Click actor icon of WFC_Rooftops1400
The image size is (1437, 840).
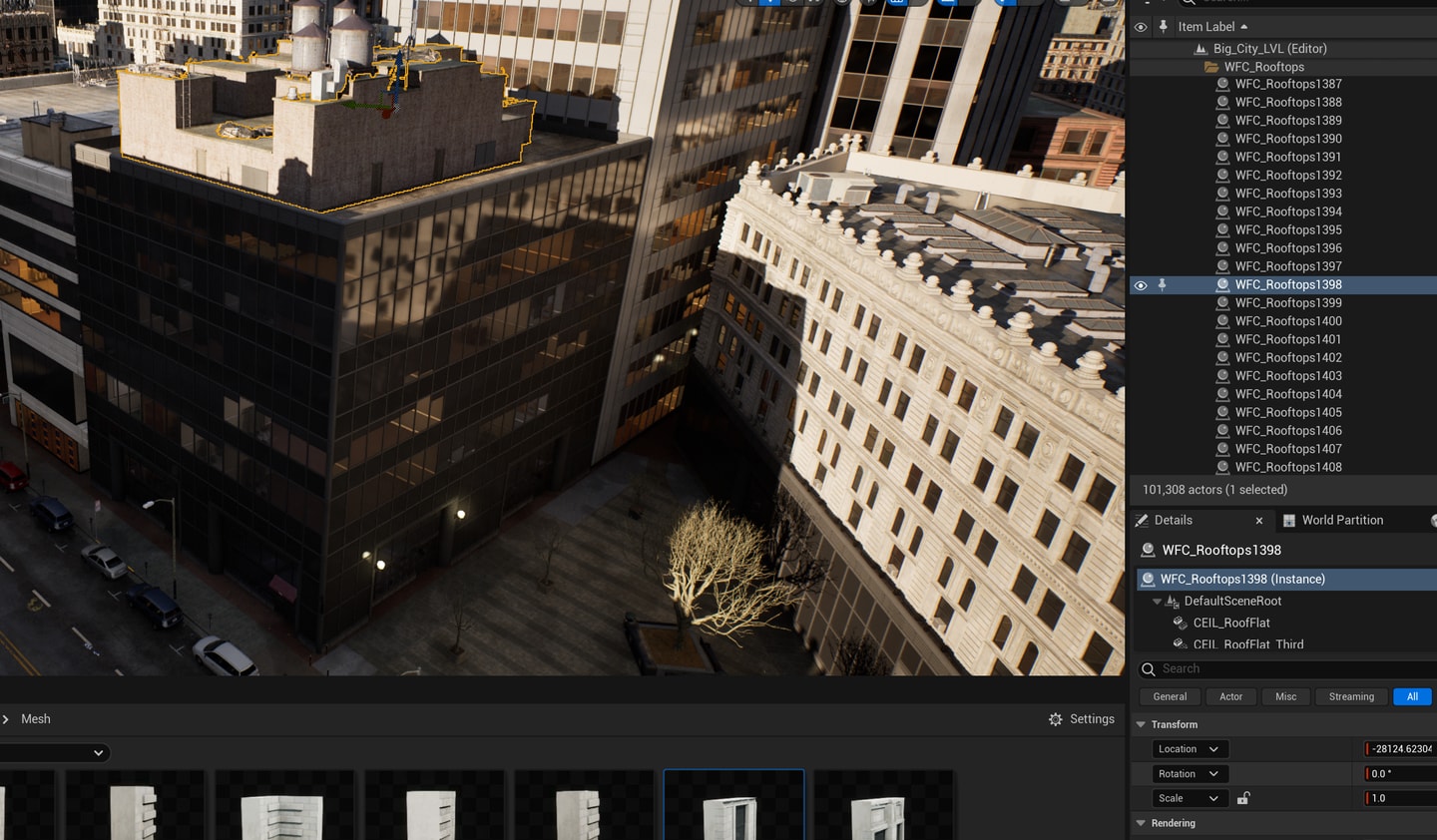point(1222,321)
